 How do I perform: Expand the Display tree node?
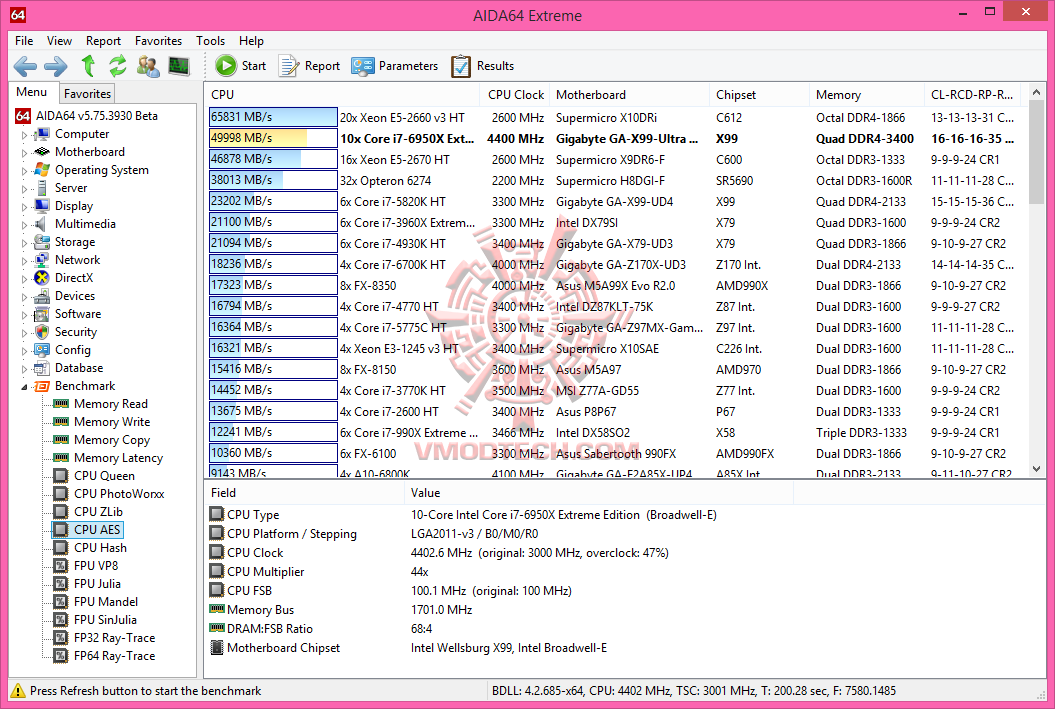[x=25, y=207]
